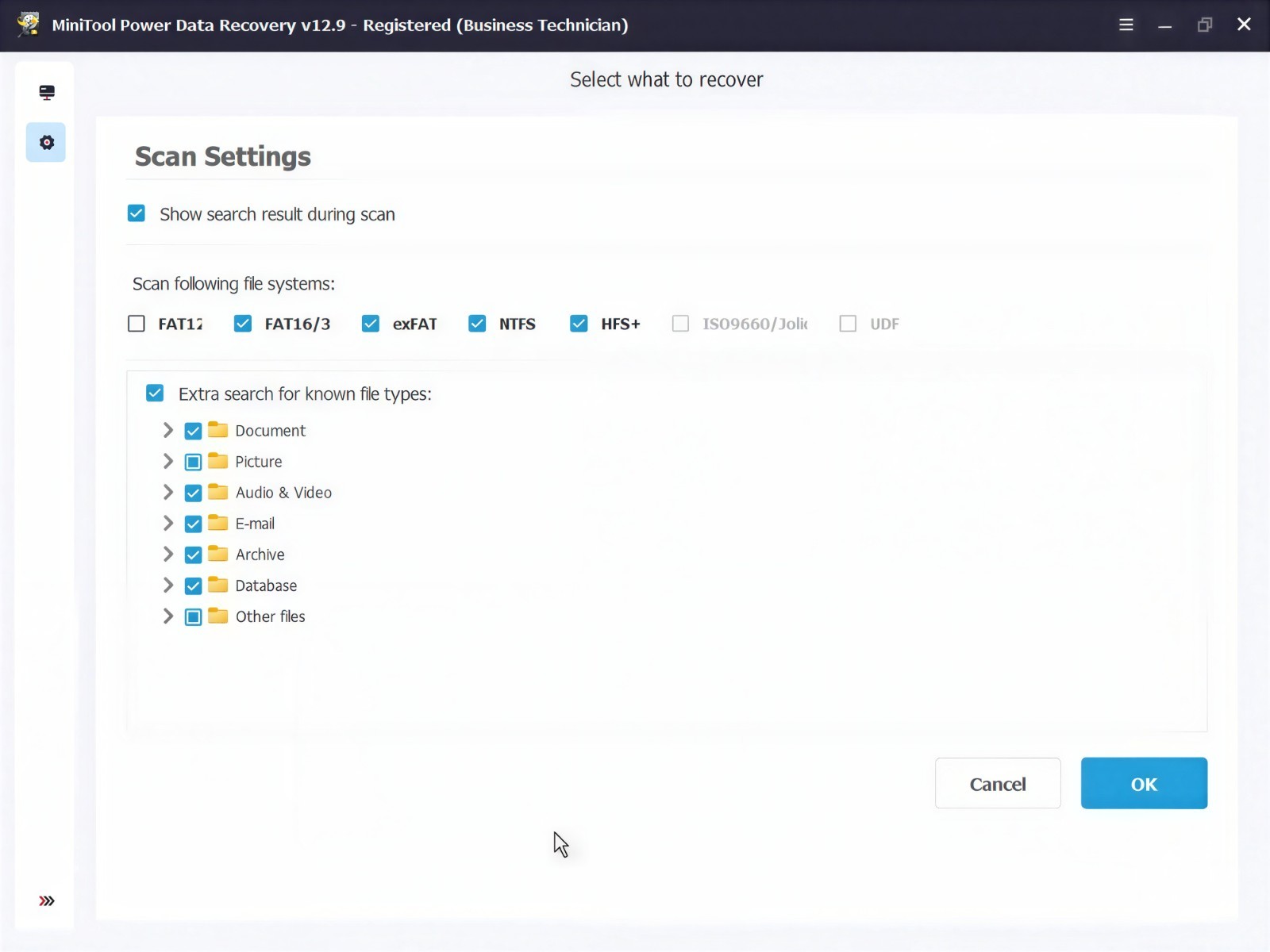Click the Cancel button
The height and width of the screenshot is (952, 1270).
[x=998, y=783]
